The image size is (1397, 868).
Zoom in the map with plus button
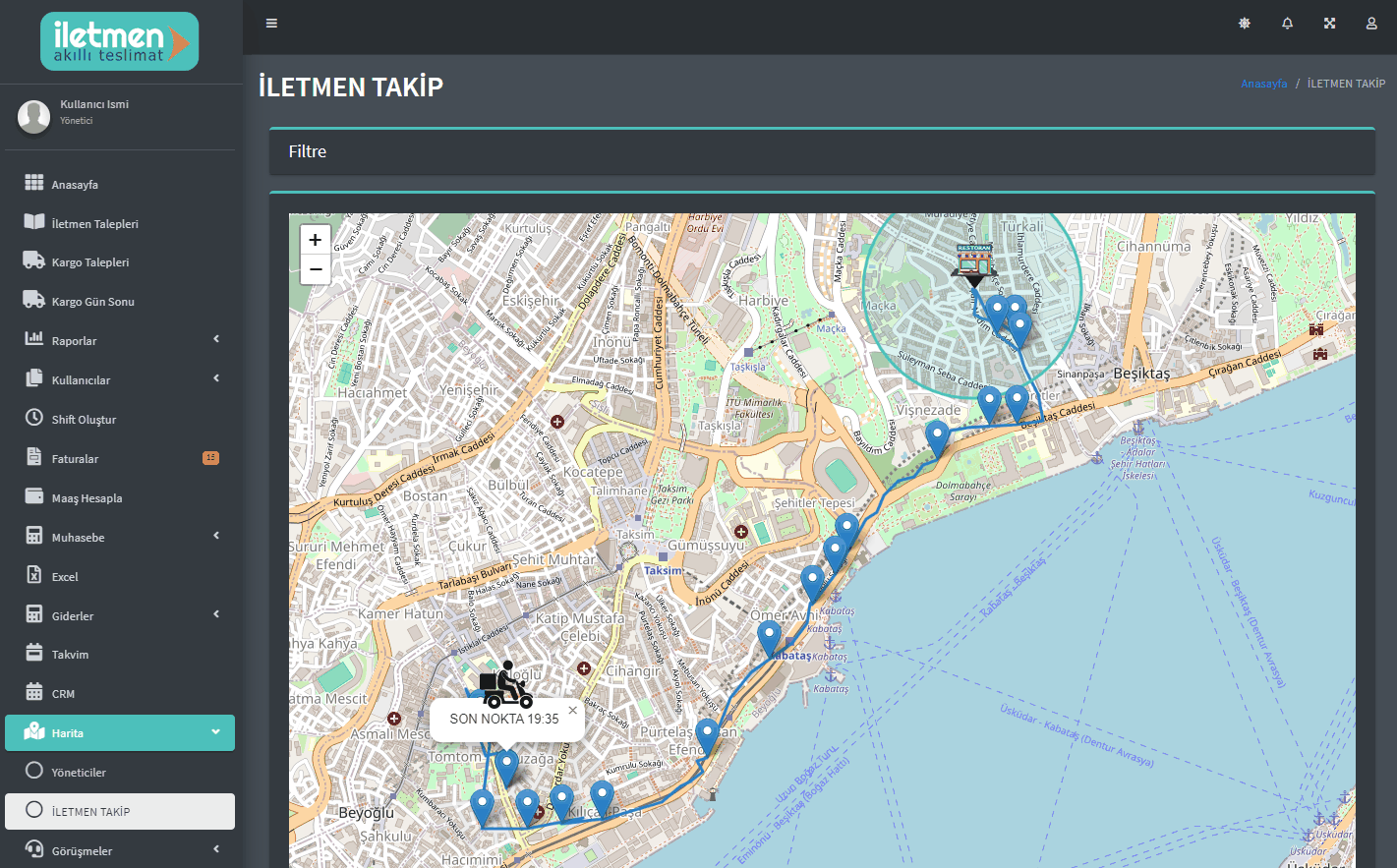[x=315, y=239]
